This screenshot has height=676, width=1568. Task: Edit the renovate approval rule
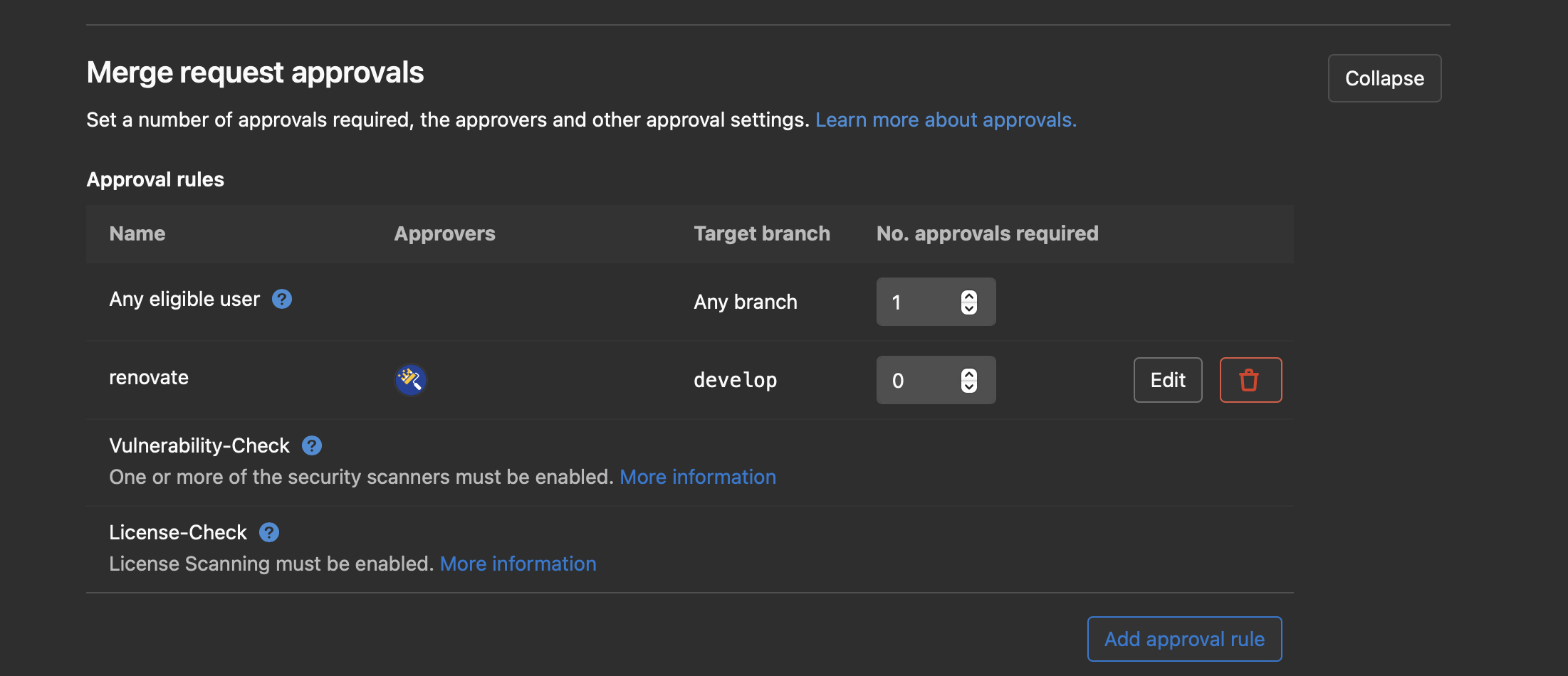[1168, 380]
